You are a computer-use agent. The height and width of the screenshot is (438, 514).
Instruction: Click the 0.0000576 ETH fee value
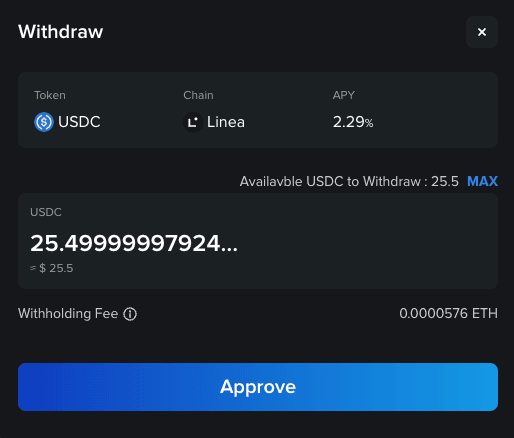click(448, 313)
